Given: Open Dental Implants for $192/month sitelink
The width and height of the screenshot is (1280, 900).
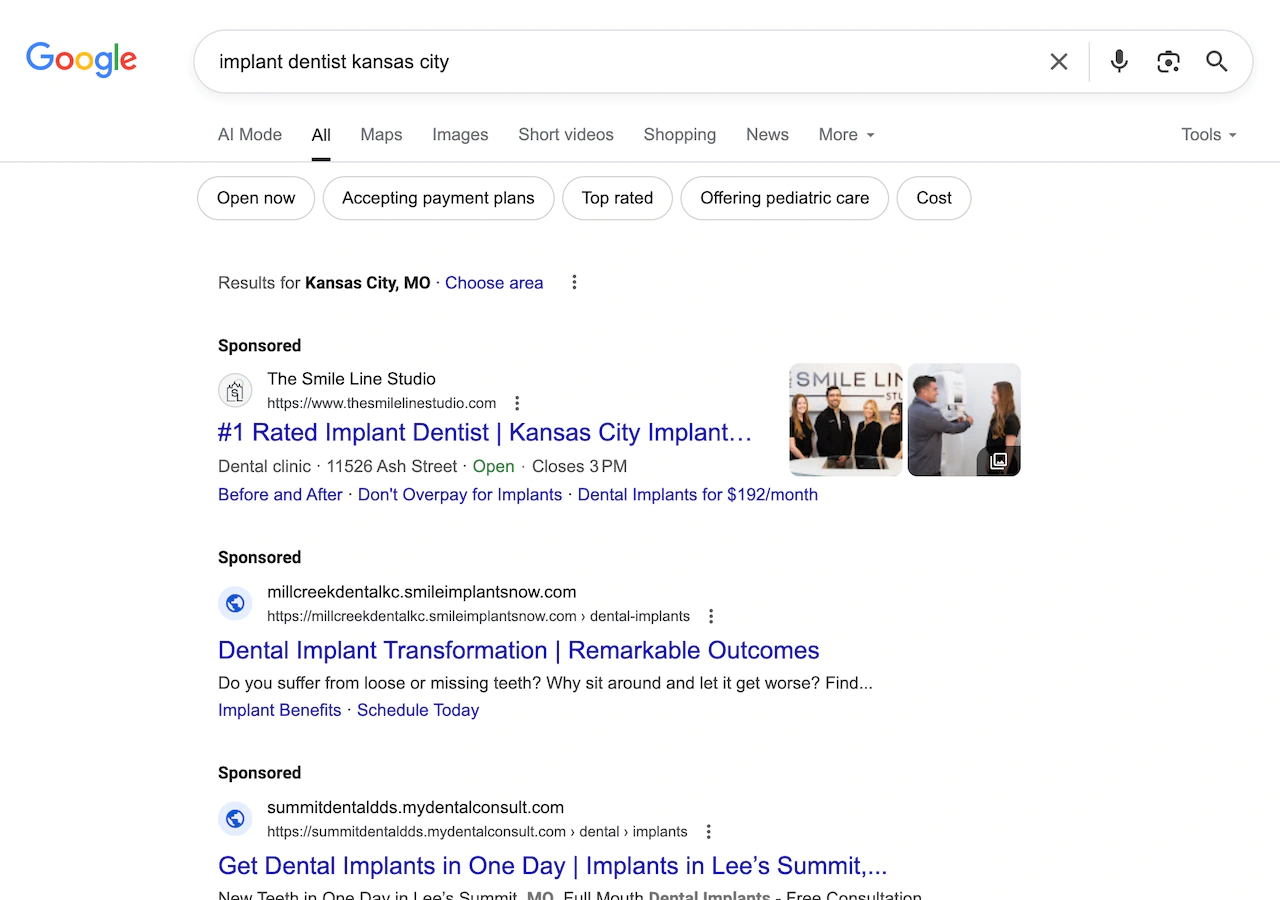Looking at the screenshot, I should pos(698,495).
